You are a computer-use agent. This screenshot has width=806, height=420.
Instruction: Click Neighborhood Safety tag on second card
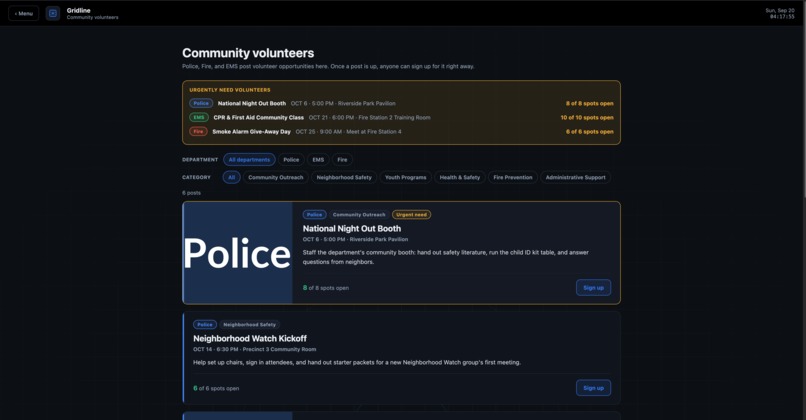click(x=249, y=325)
